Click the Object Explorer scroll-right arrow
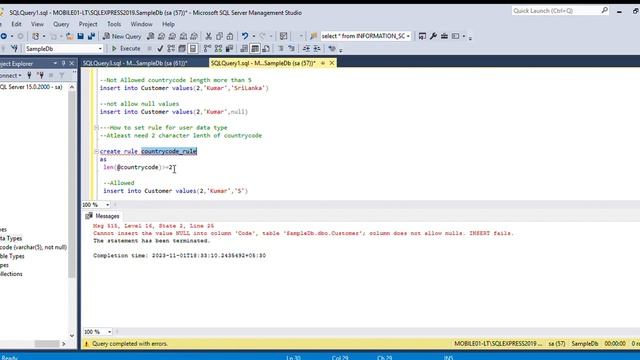Viewport: 640px width, 360px height. (64, 344)
